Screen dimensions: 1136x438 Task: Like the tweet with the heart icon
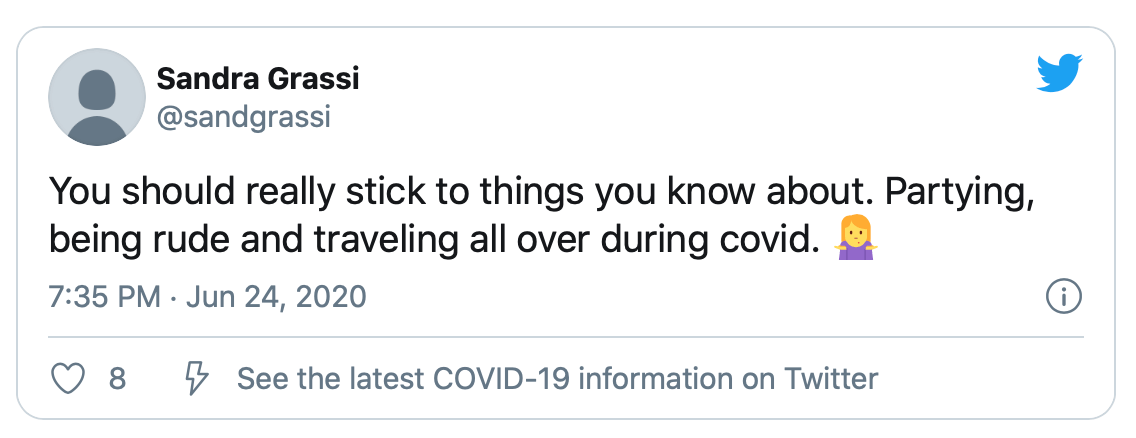[x=67, y=379]
